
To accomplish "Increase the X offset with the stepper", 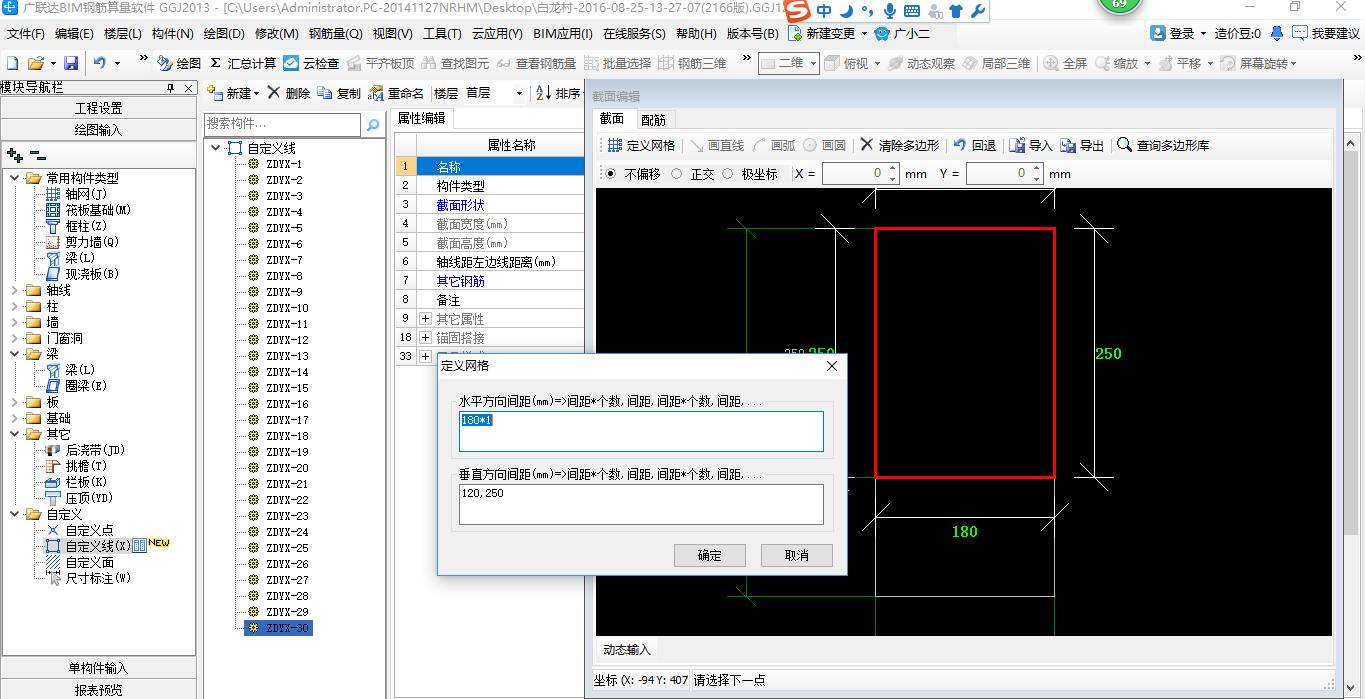I will (x=893, y=169).
